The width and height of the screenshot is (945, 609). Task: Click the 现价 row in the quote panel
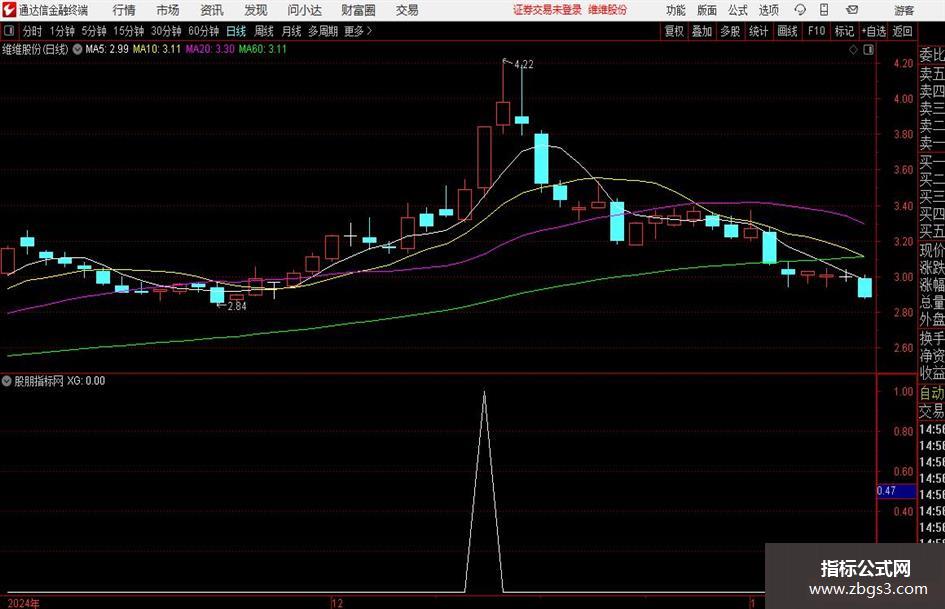coord(932,250)
